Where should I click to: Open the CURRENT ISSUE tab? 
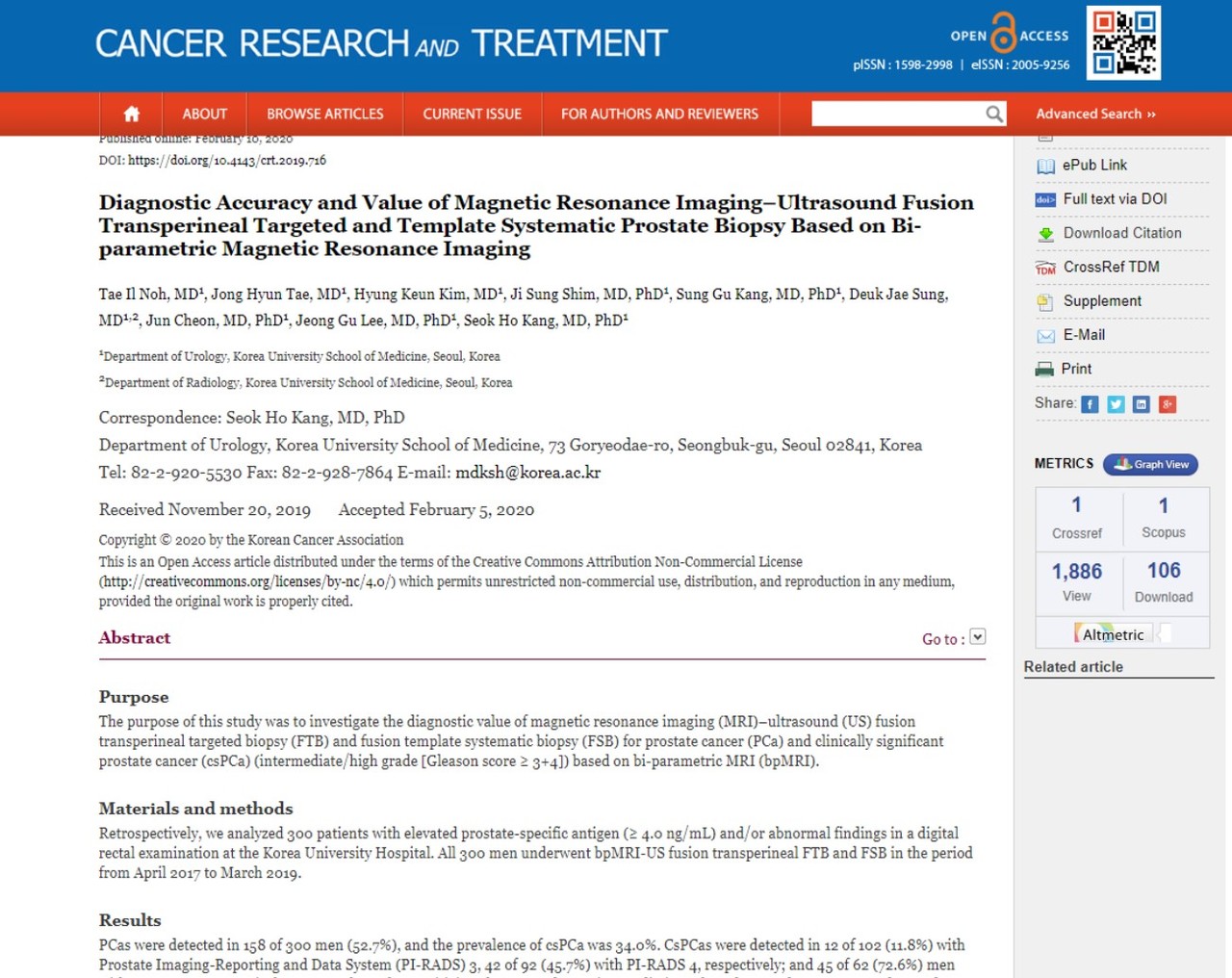pos(472,114)
